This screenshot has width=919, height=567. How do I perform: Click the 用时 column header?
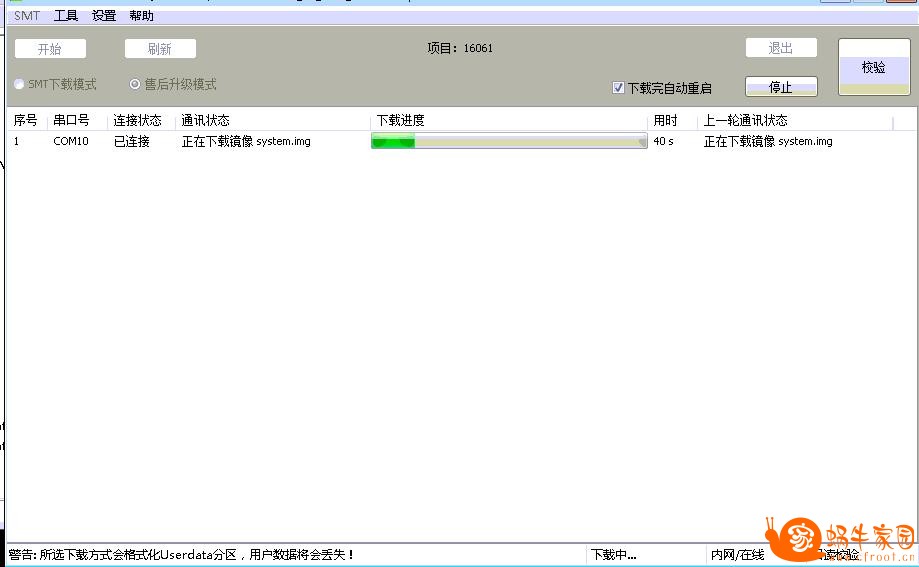(x=665, y=120)
